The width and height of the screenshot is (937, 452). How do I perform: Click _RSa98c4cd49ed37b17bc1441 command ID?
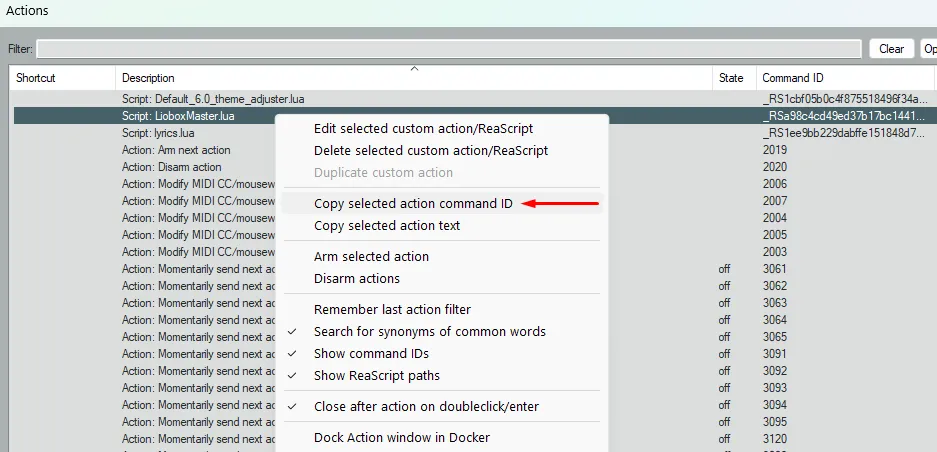click(x=844, y=116)
